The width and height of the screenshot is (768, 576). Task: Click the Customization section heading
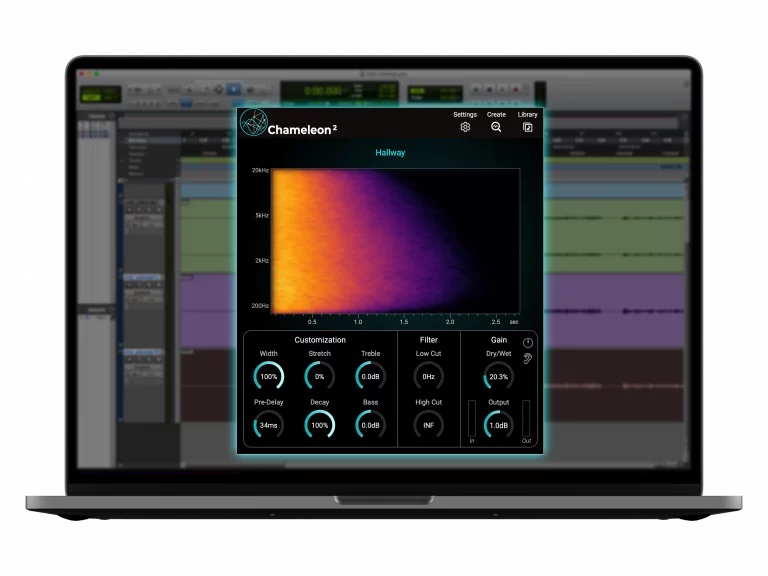pyautogui.click(x=320, y=340)
